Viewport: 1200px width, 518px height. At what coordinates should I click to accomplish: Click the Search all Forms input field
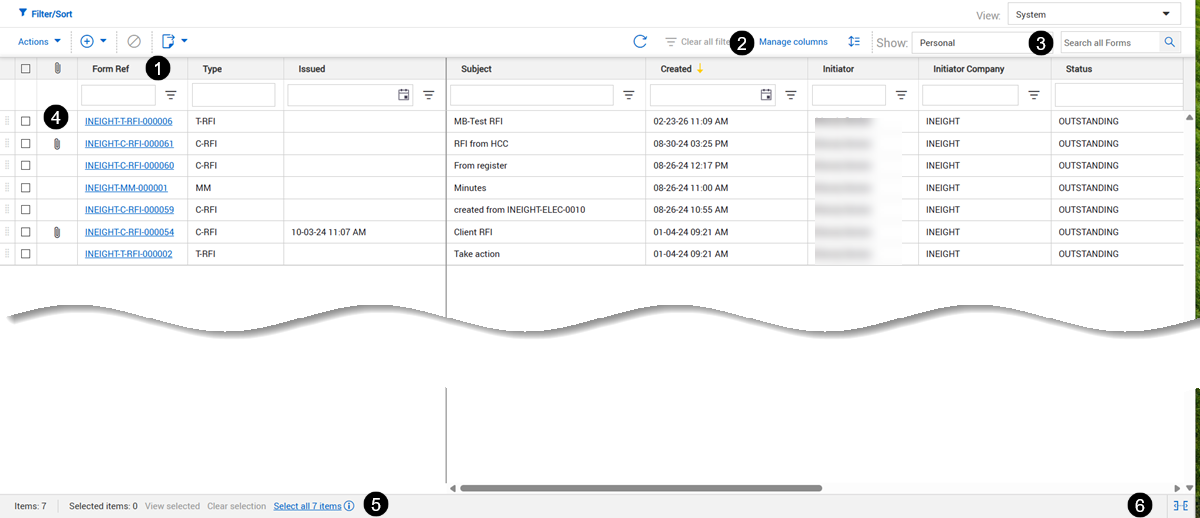pos(1108,43)
